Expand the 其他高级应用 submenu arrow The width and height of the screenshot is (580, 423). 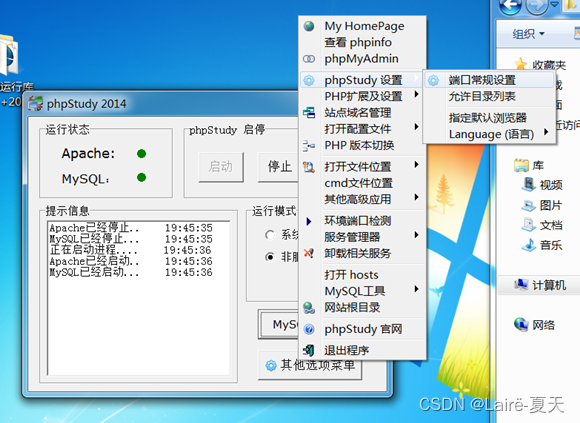click(x=417, y=197)
